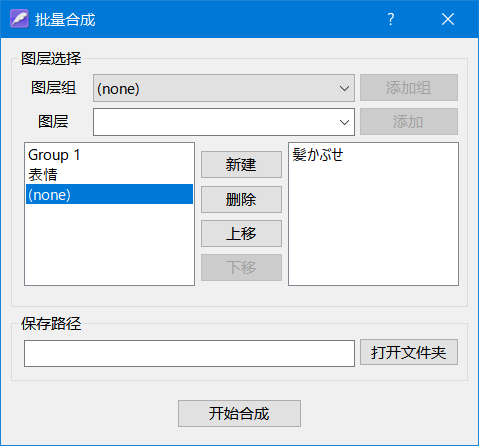Click the 删除 button
Image resolution: width=479 pixels, height=446 pixels.
point(241,199)
